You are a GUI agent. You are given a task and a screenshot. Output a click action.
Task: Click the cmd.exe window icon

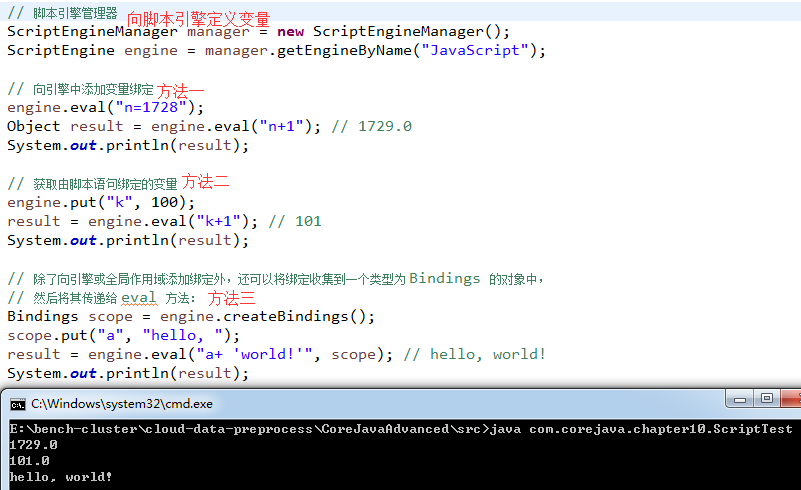tap(17, 405)
